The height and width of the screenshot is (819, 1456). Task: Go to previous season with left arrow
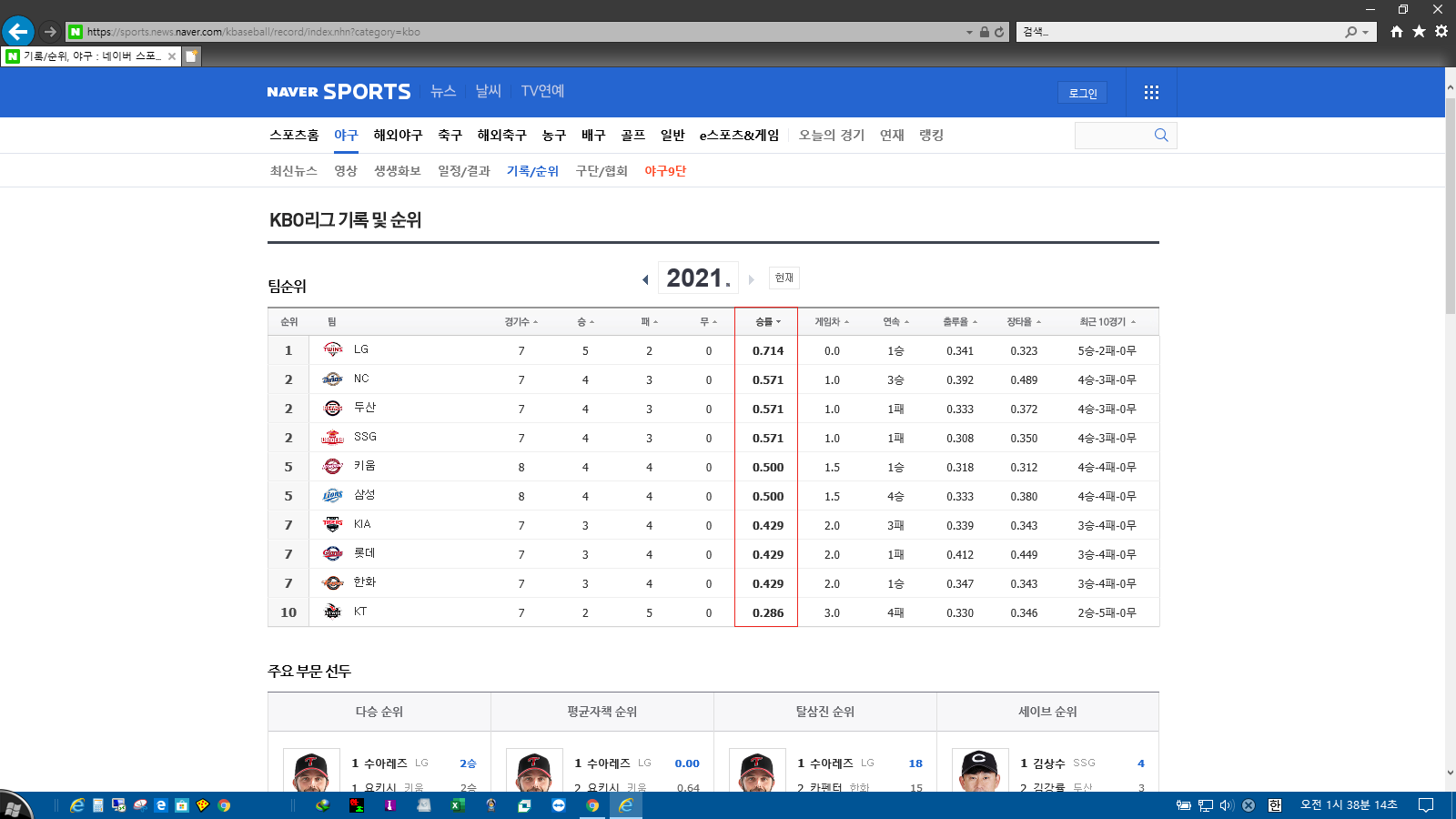(x=645, y=279)
